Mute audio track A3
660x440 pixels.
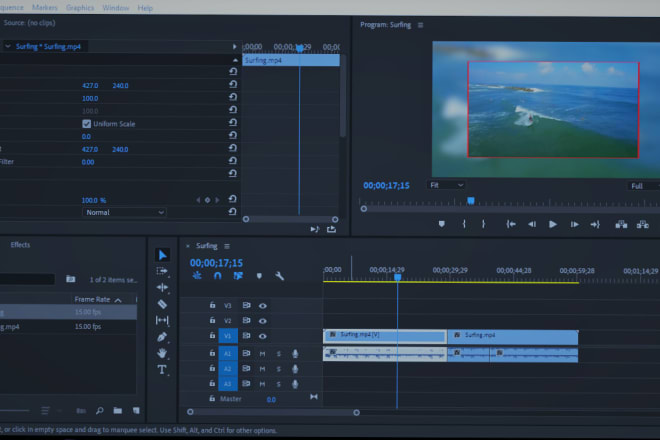click(262, 384)
